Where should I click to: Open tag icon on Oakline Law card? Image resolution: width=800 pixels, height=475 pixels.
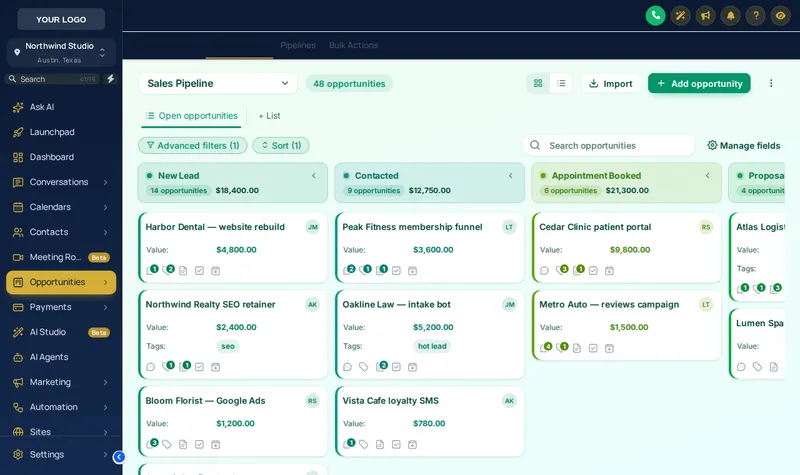[363, 367]
